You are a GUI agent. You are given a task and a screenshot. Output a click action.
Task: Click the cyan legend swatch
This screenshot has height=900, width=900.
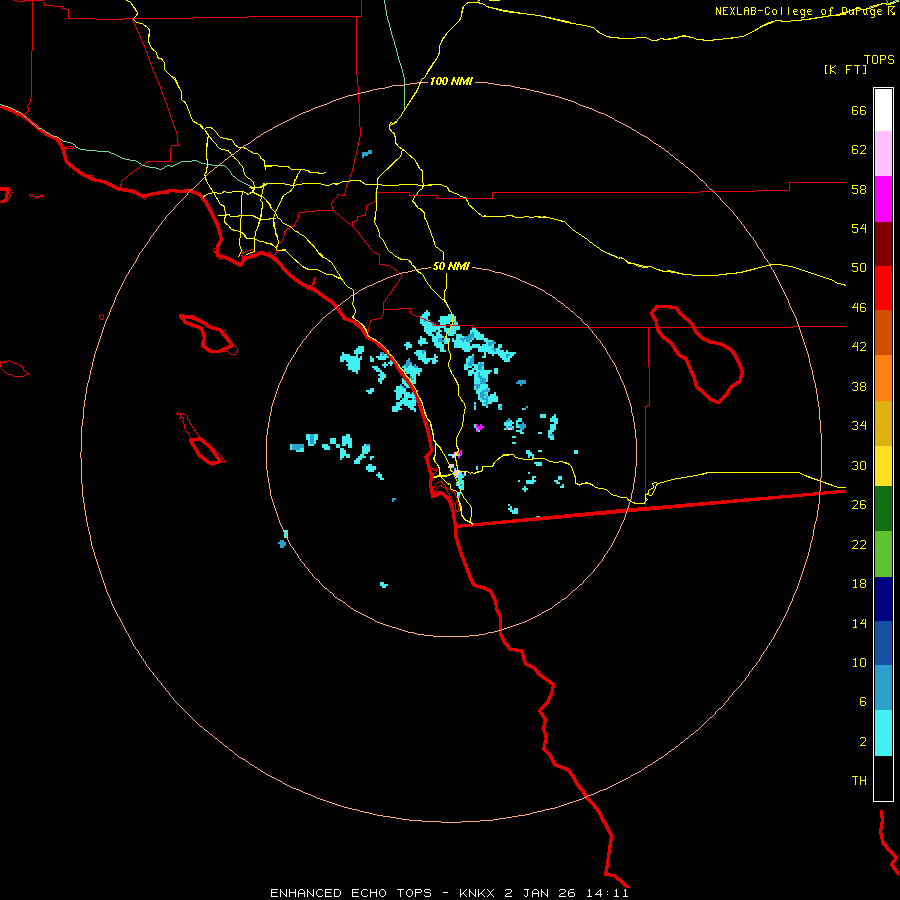pyautogui.click(x=883, y=733)
